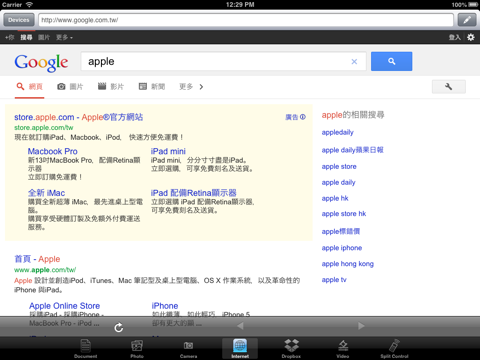Open store.apple.com ad headline link
480x360 pixels.
78,117
